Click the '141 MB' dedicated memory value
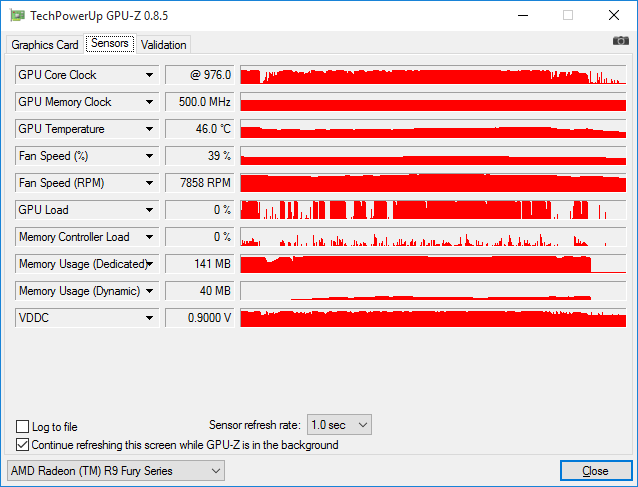The height and width of the screenshot is (487, 638). 200,264
